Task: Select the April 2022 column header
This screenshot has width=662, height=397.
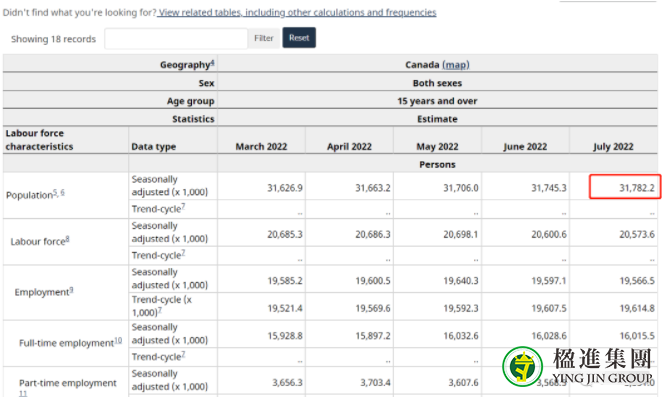Action: click(x=349, y=147)
